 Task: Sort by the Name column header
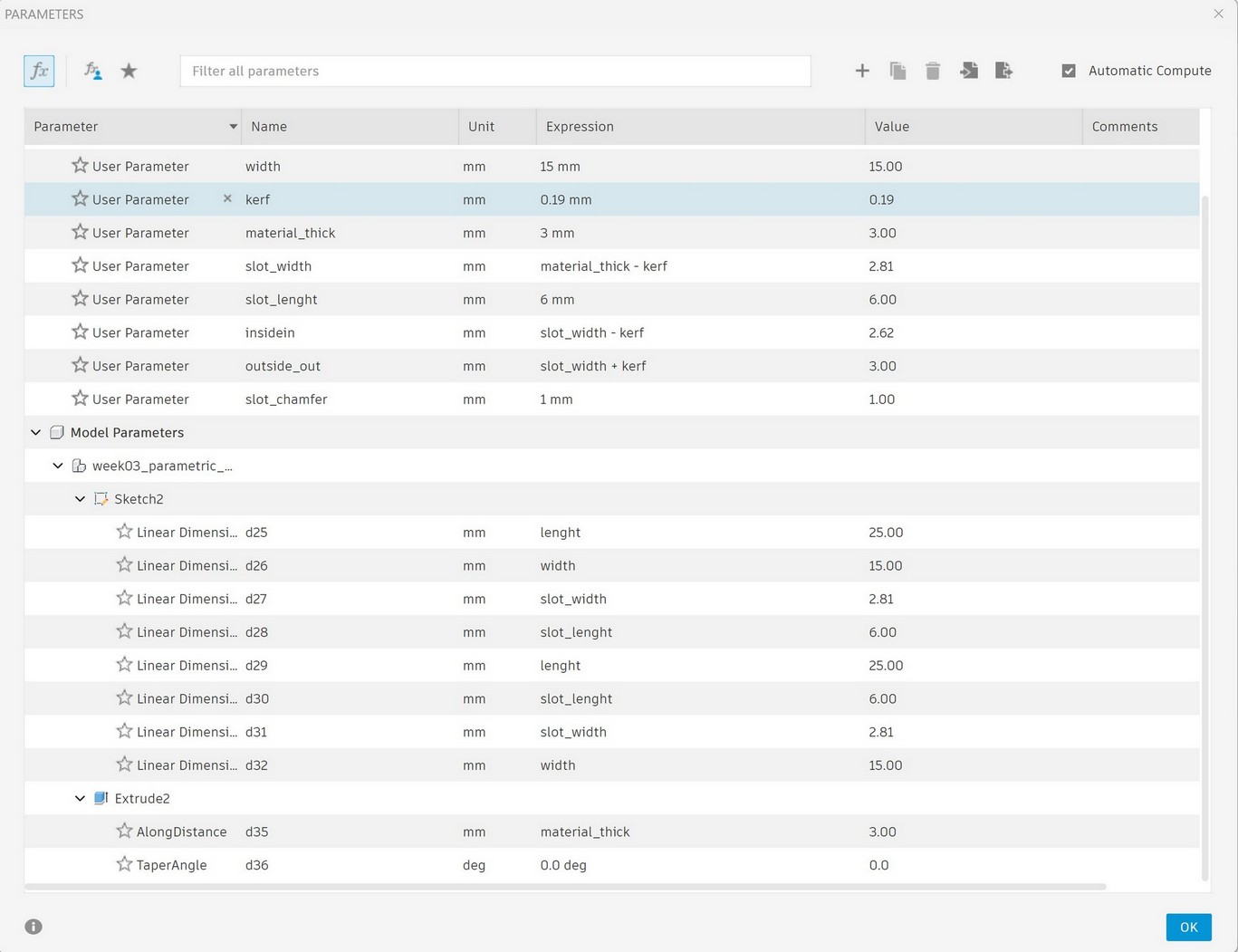(350, 127)
